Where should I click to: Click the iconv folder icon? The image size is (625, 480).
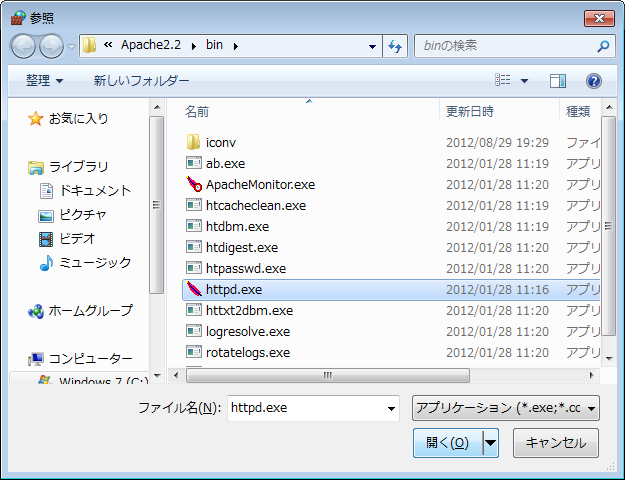point(193,142)
